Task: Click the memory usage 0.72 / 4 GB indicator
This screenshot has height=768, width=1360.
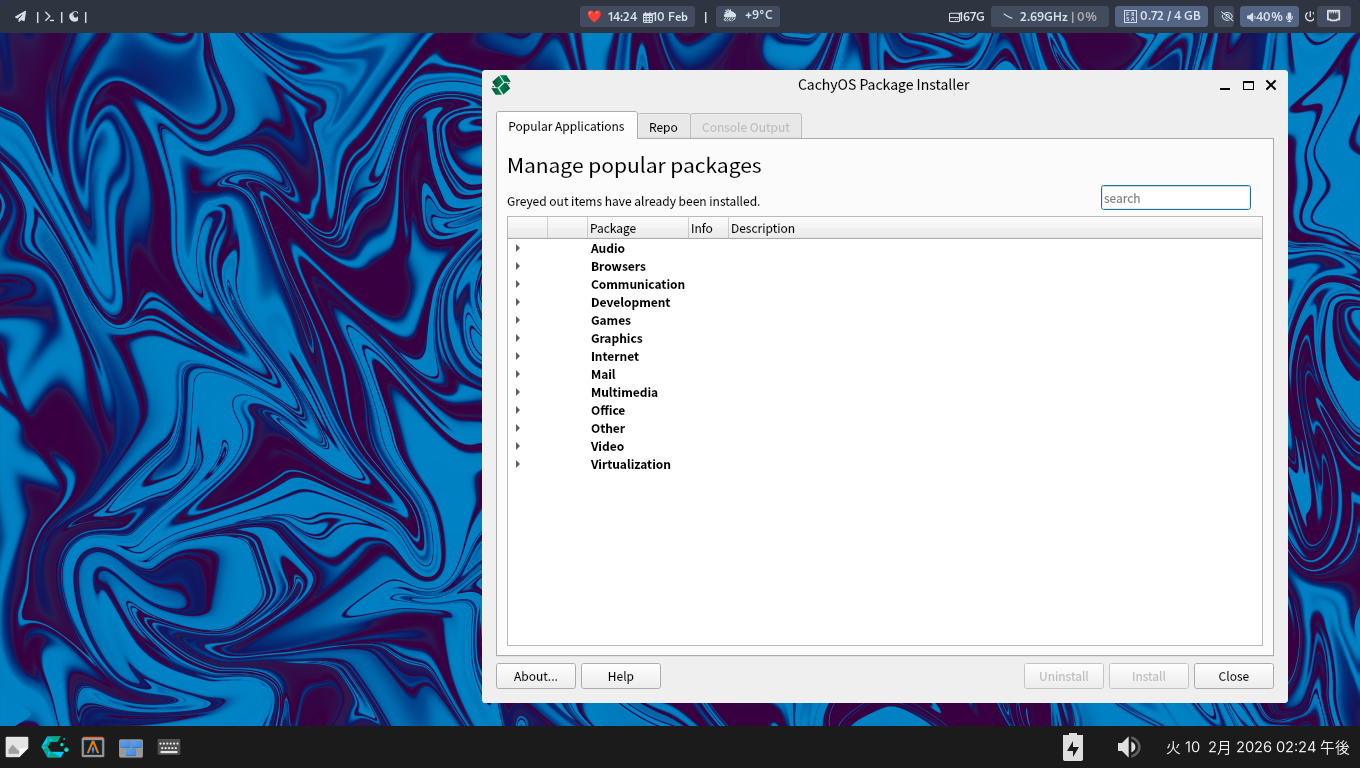Action: pyautogui.click(x=1162, y=16)
